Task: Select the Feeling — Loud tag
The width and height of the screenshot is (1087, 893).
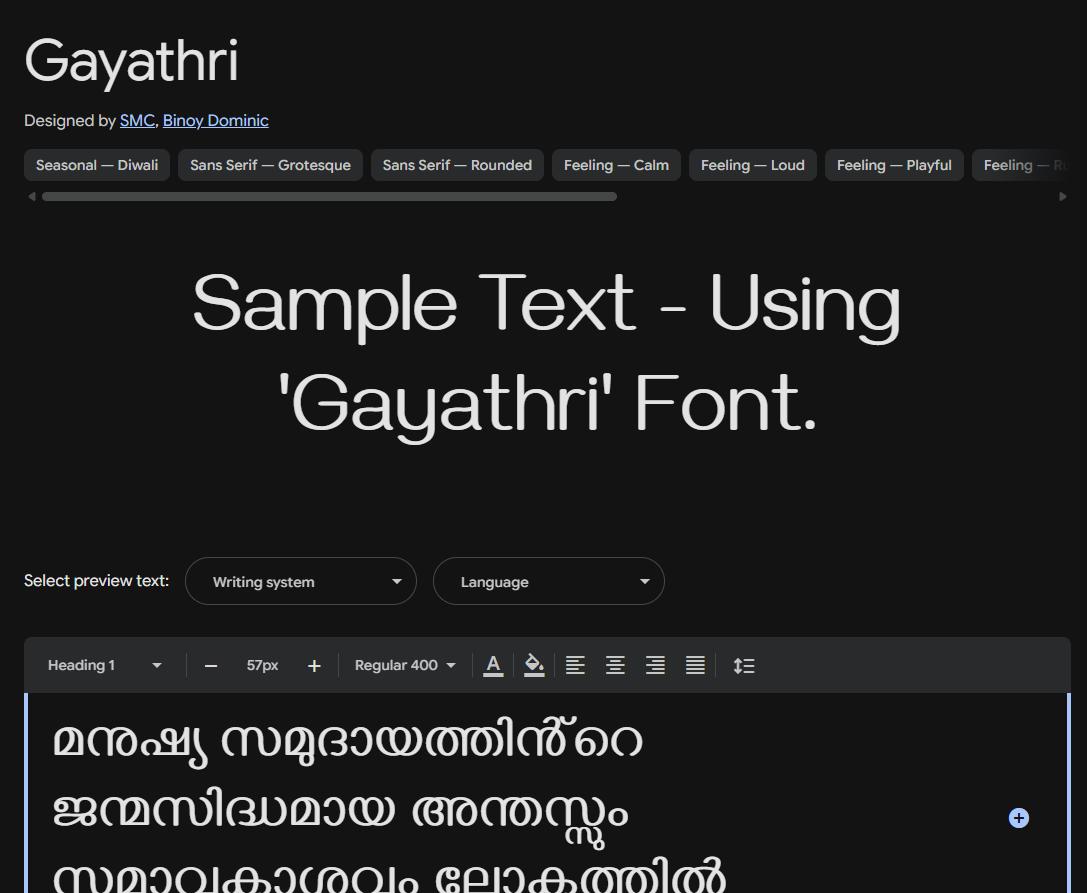Action: coord(753,165)
